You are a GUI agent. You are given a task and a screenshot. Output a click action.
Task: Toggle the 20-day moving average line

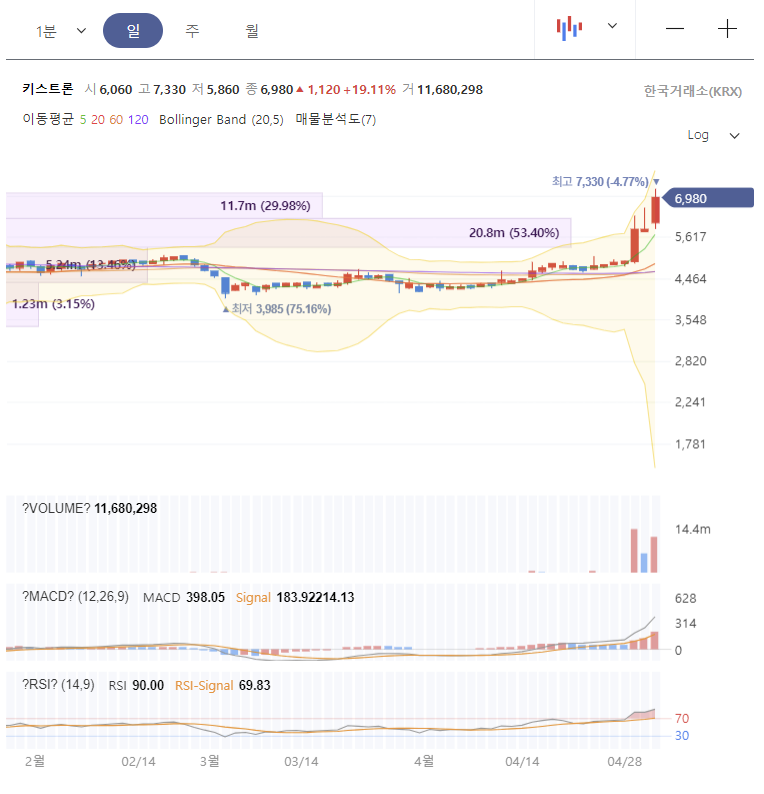click(98, 120)
